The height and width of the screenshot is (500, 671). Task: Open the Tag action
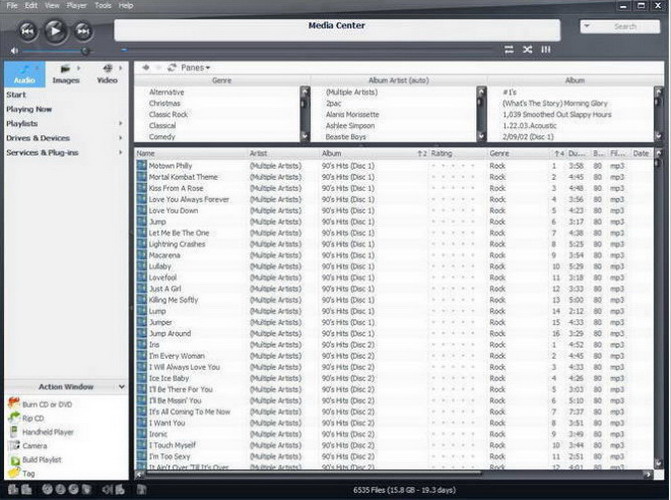pyautogui.click(x=21, y=473)
